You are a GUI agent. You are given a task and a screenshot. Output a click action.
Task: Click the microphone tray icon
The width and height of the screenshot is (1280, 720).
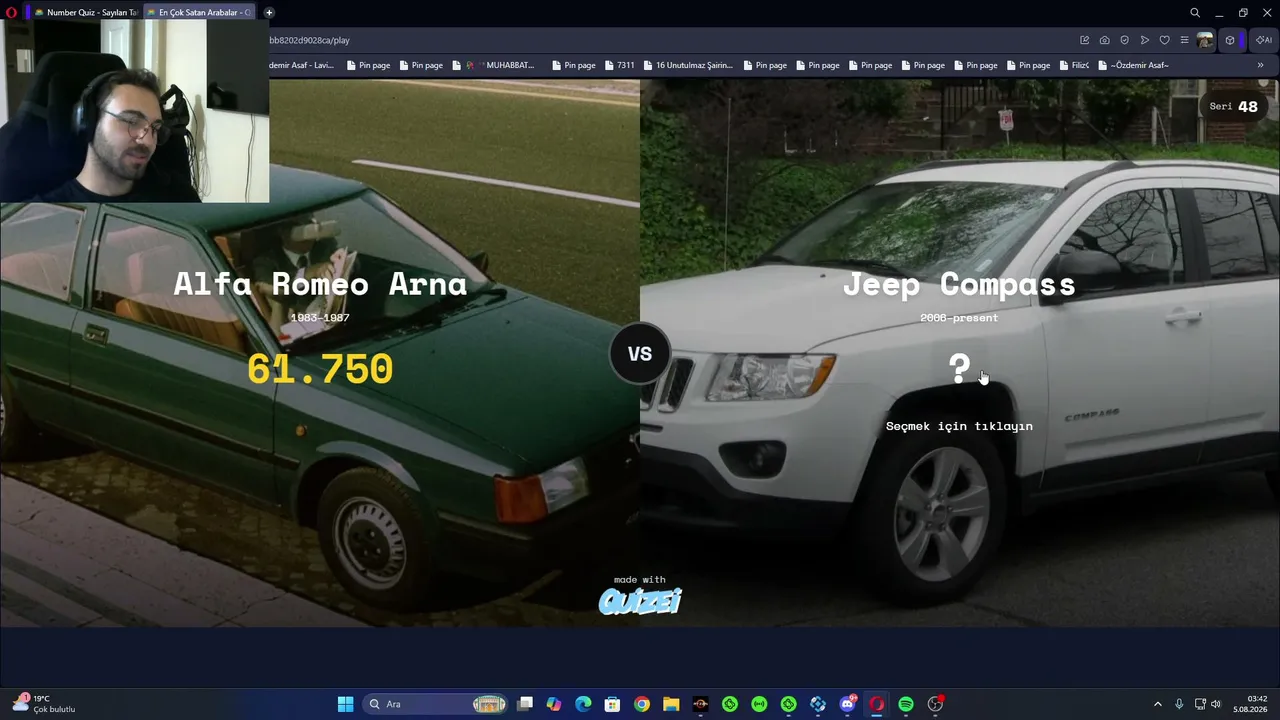[1179, 704]
